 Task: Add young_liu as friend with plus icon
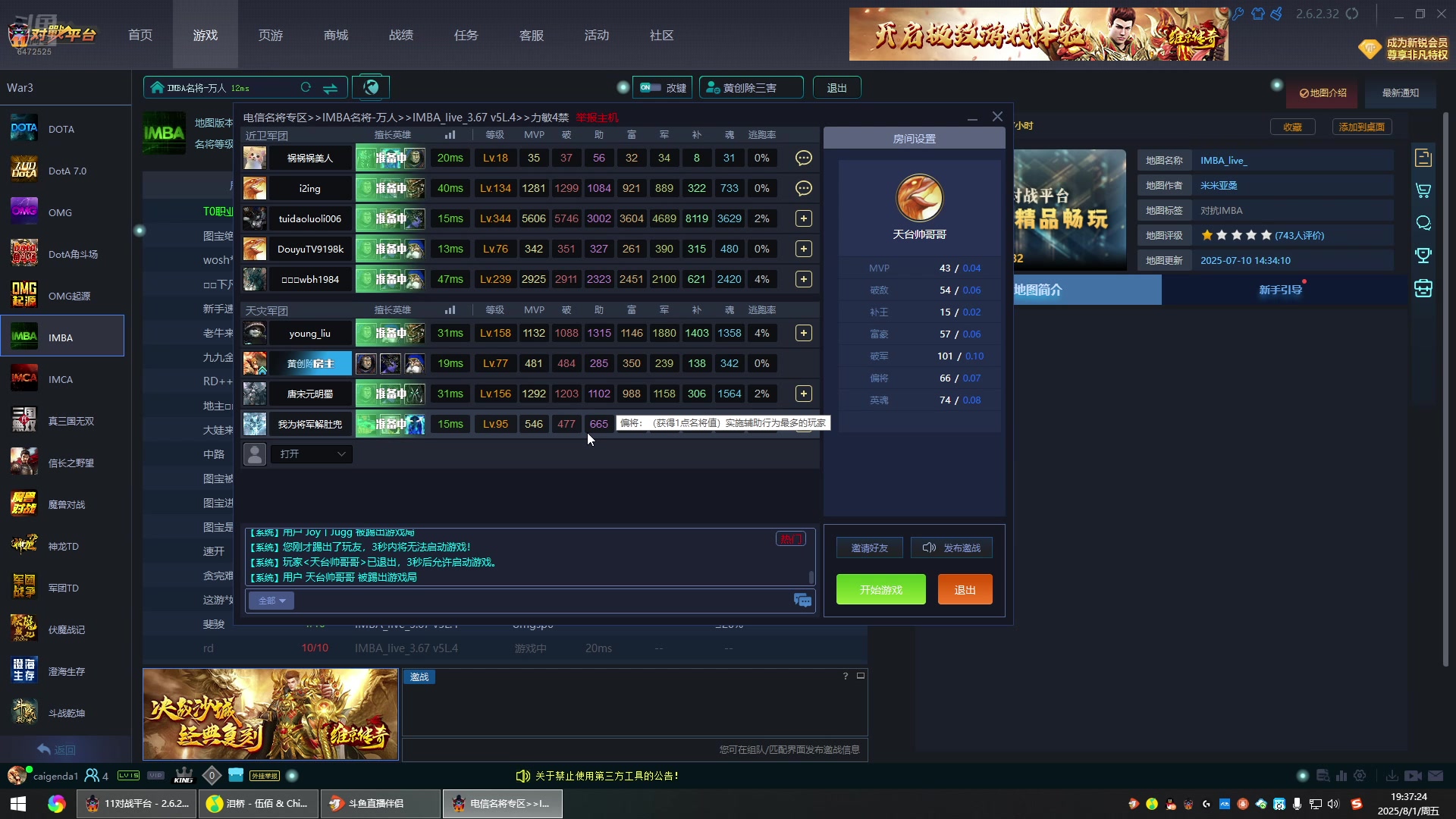pyautogui.click(x=804, y=333)
